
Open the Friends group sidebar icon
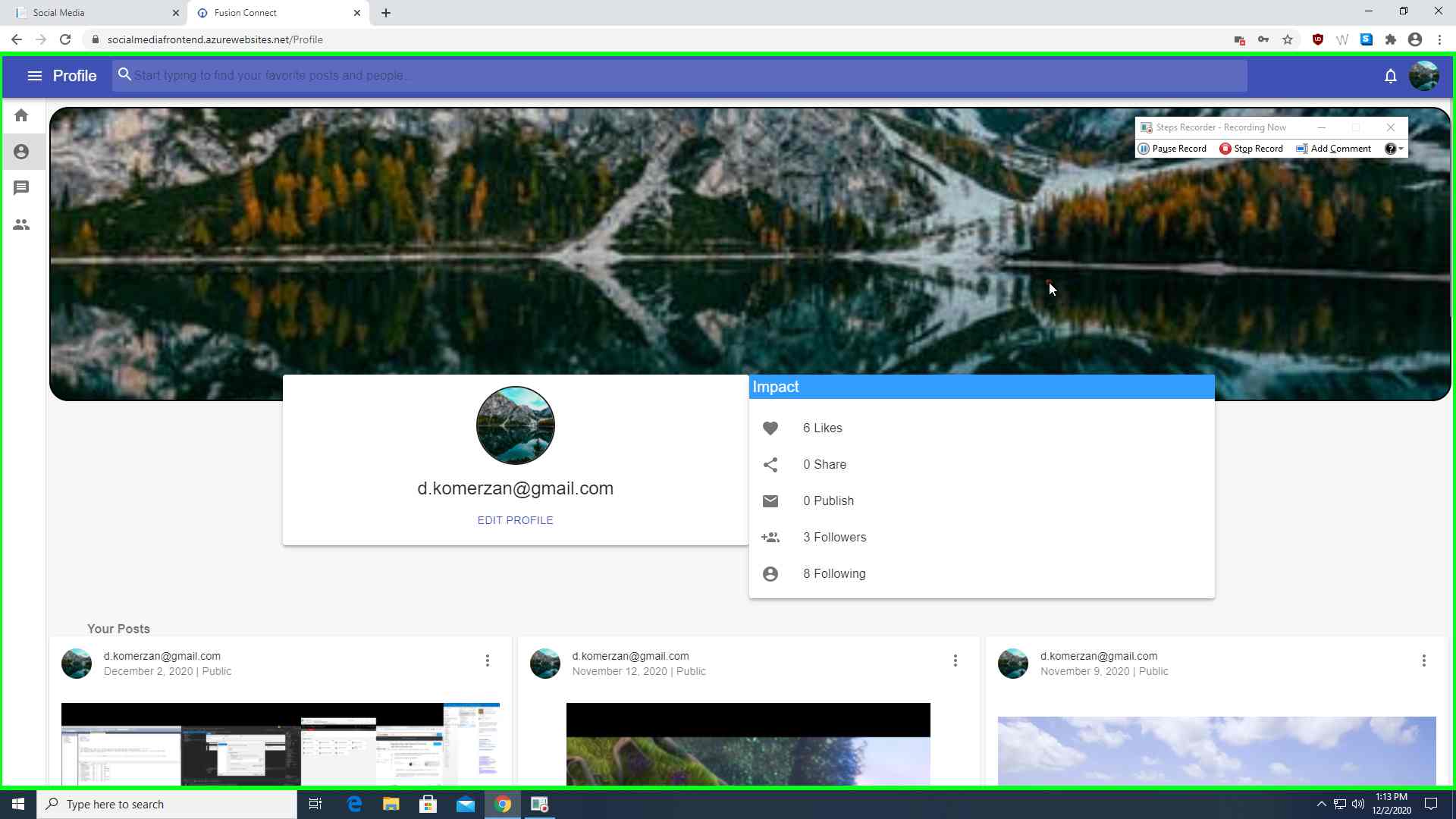tap(21, 224)
